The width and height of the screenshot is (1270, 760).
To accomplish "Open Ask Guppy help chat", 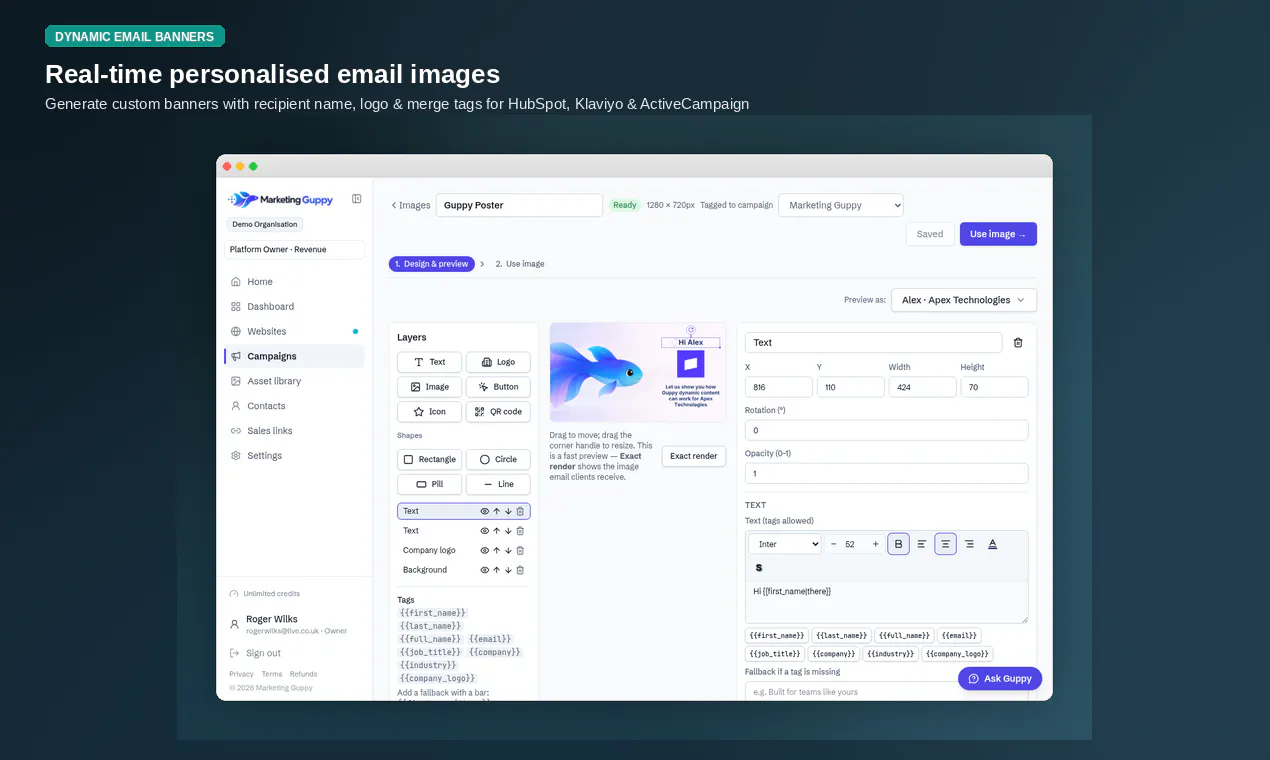I will (x=1000, y=678).
